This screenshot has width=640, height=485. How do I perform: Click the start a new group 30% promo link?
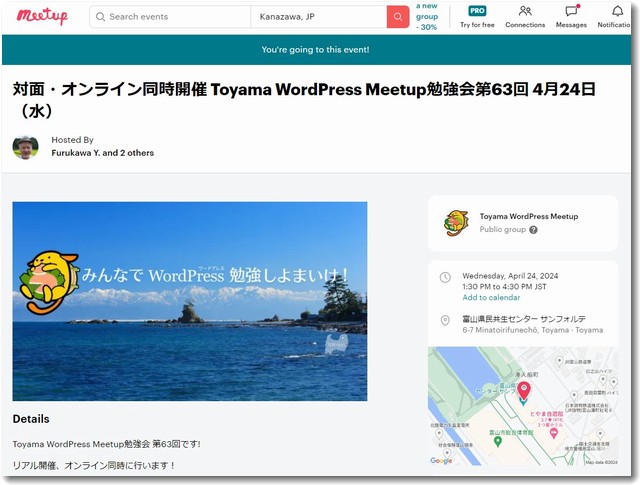pos(427,16)
